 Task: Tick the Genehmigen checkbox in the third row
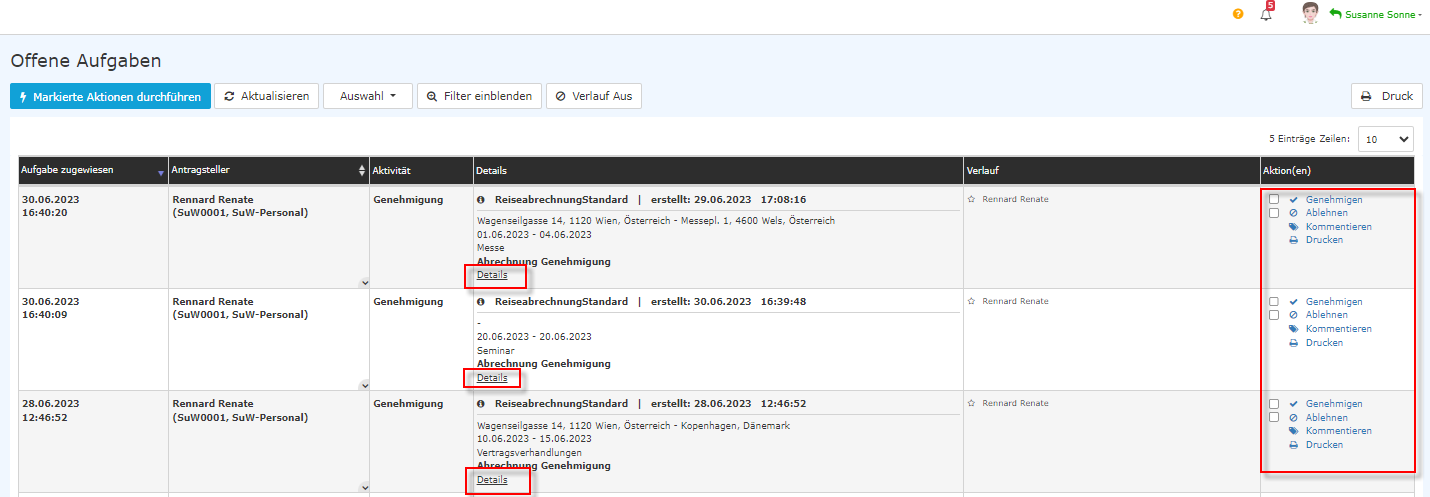tap(1273, 404)
